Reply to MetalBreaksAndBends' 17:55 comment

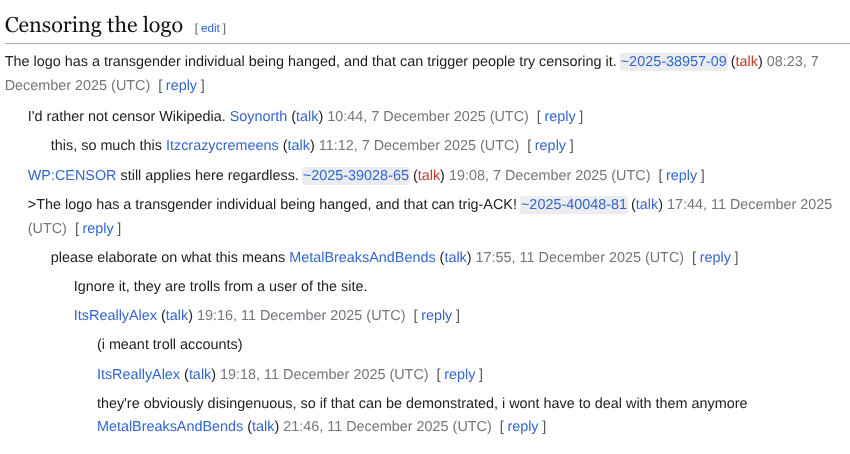click(x=715, y=257)
